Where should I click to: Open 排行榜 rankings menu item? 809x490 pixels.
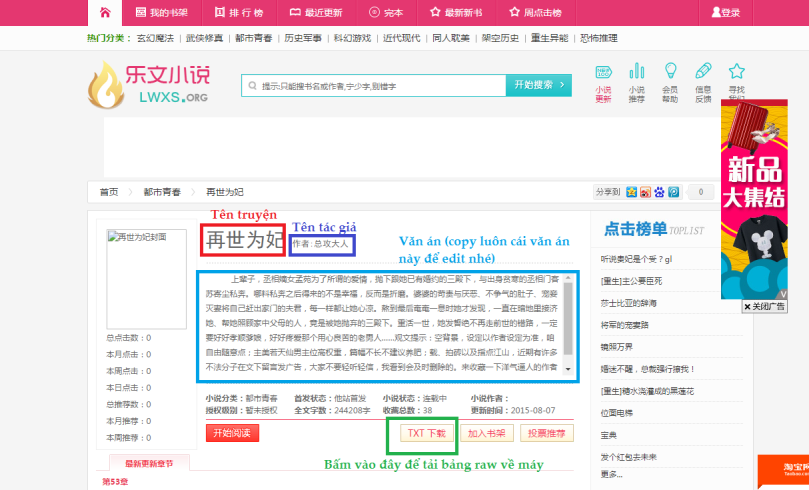point(239,13)
